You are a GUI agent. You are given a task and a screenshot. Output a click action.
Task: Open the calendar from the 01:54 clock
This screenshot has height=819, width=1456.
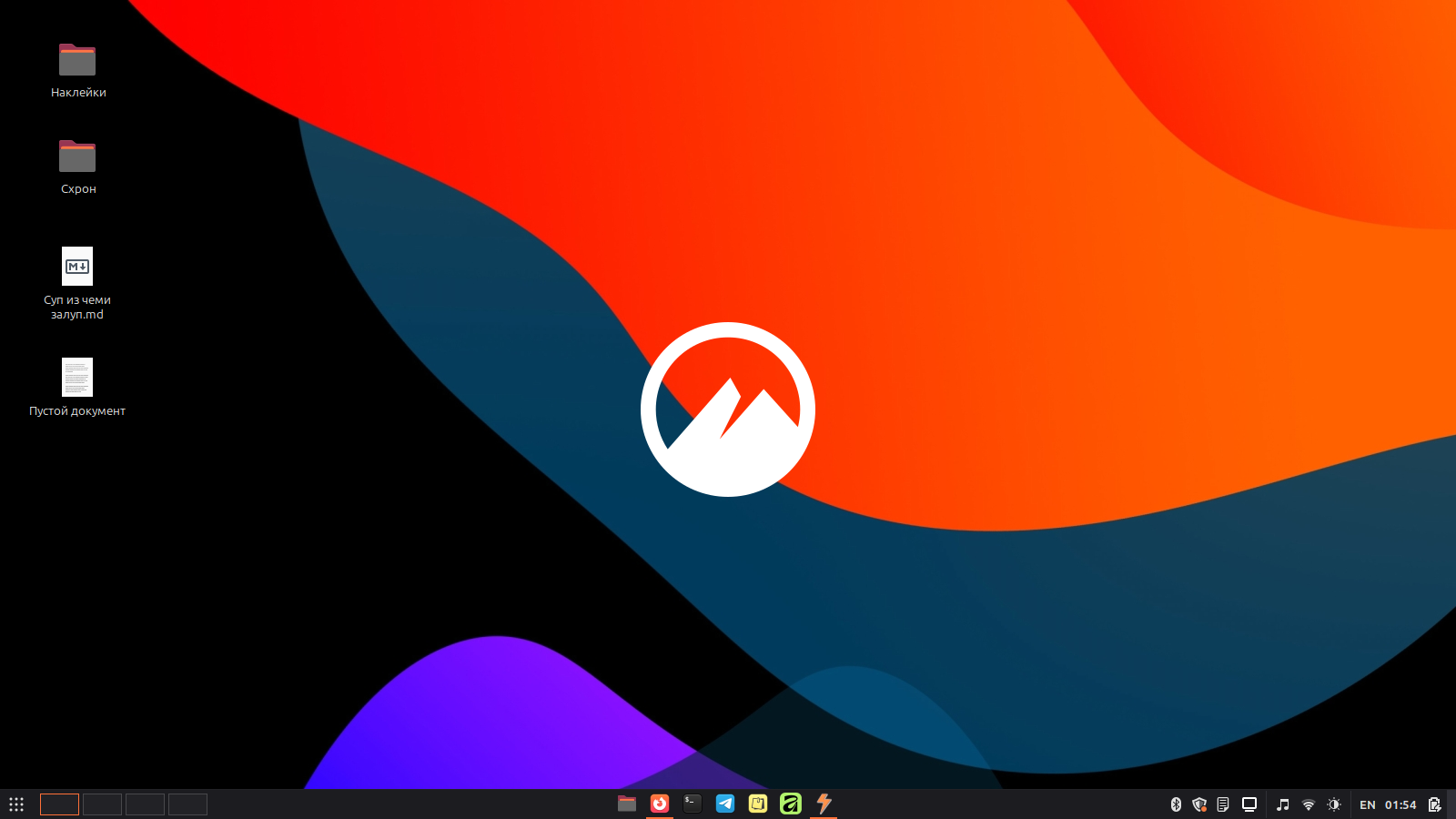(x=1400, y=804)
